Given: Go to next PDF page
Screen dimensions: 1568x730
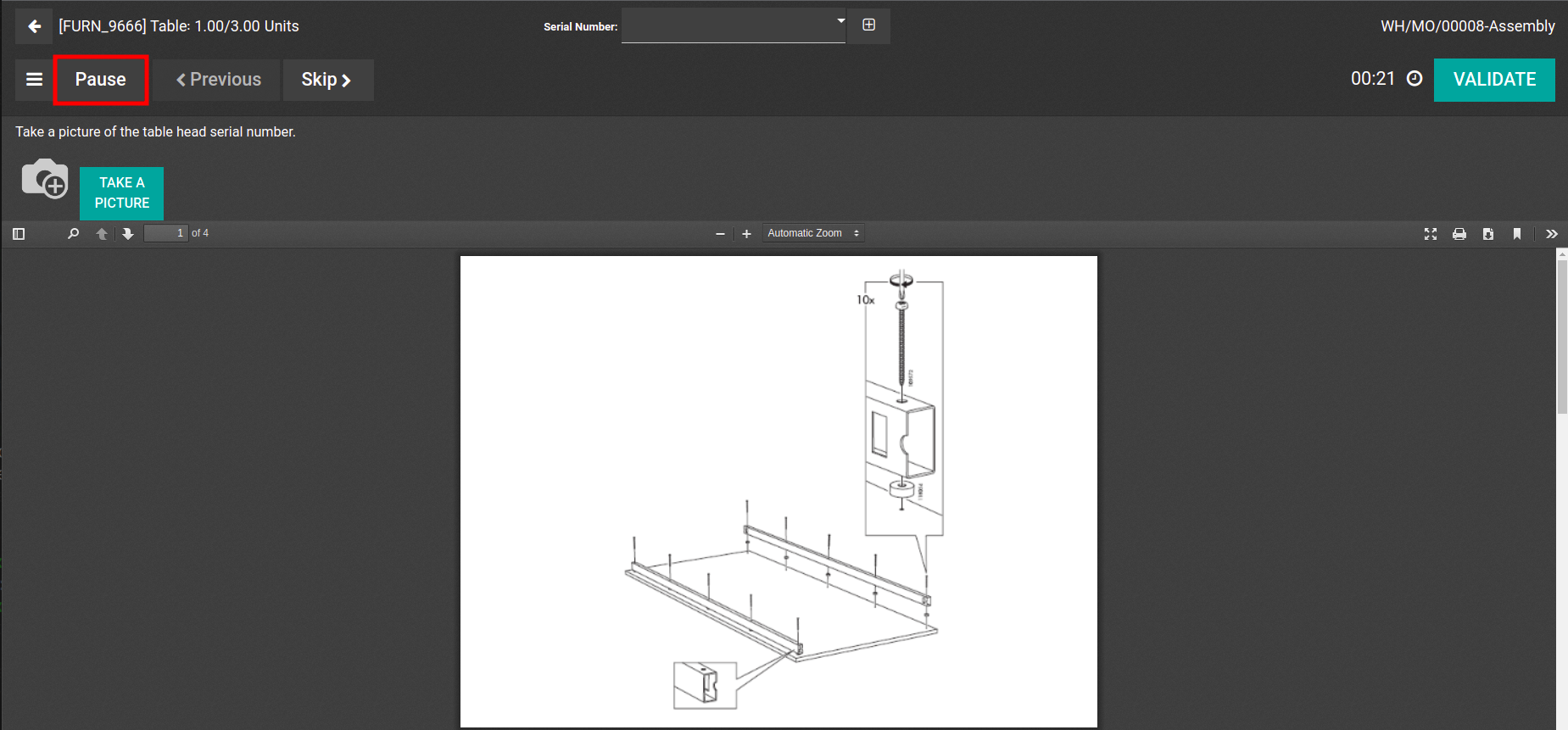Looking at the screenshot, I should [x=128, y=234].
